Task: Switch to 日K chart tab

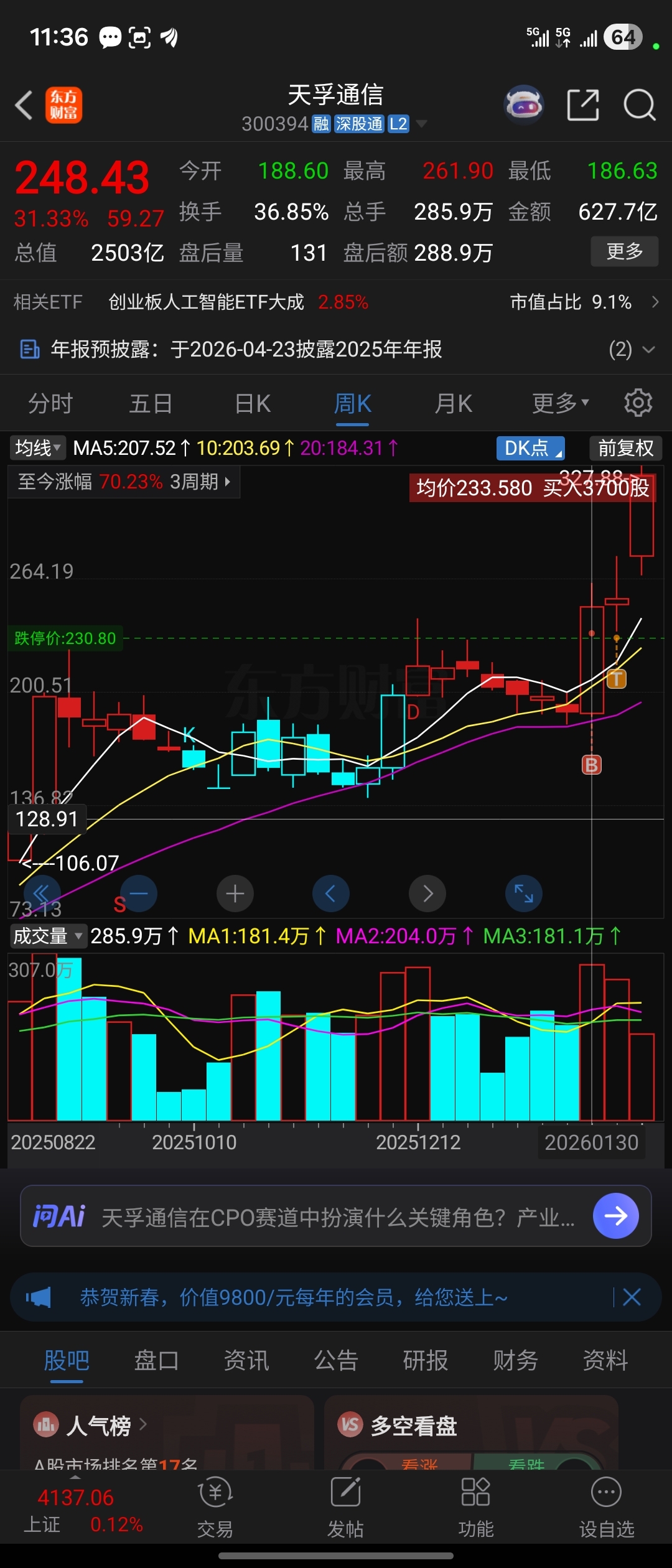Action: [x=253, y=404]
